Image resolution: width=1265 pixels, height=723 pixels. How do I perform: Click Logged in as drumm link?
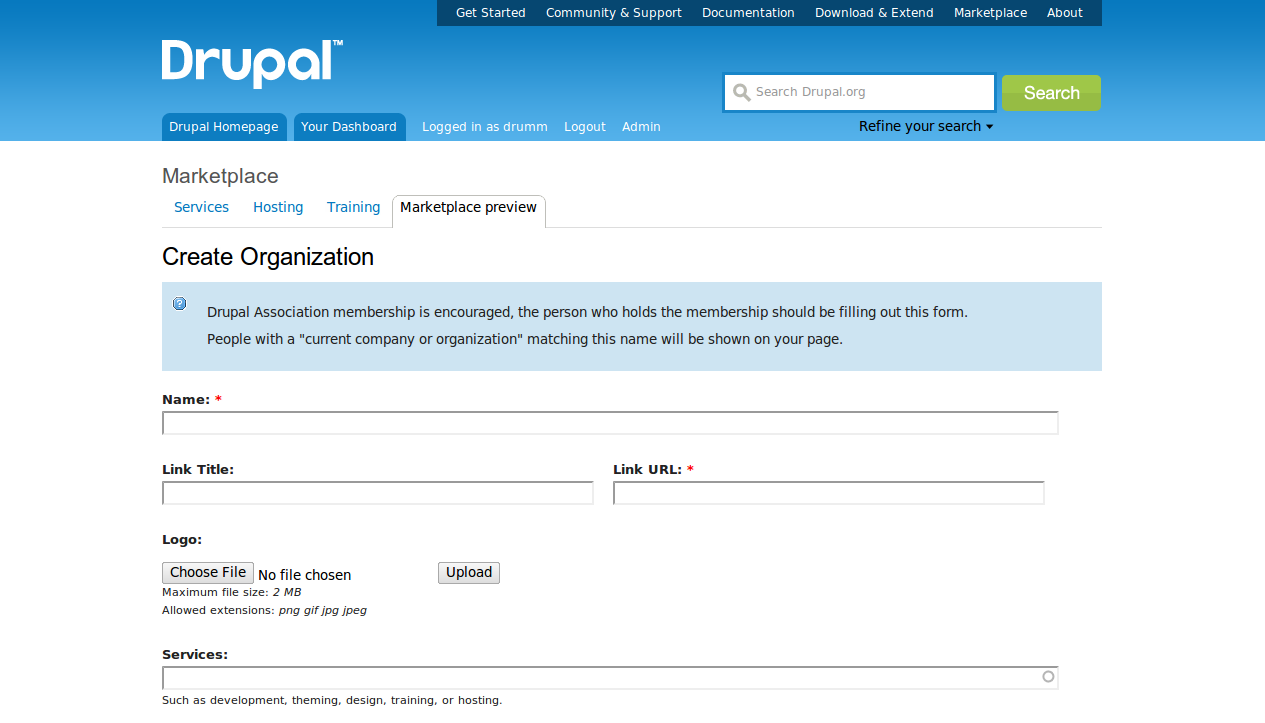[x=485, y=127]
